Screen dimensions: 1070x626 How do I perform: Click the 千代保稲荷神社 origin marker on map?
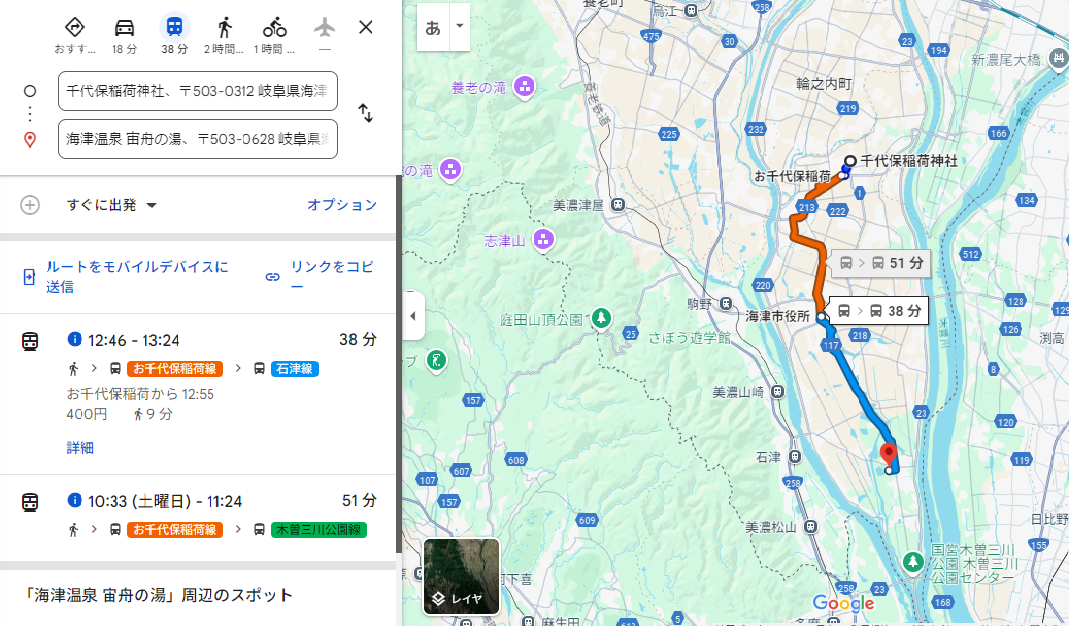coord(850,162)
